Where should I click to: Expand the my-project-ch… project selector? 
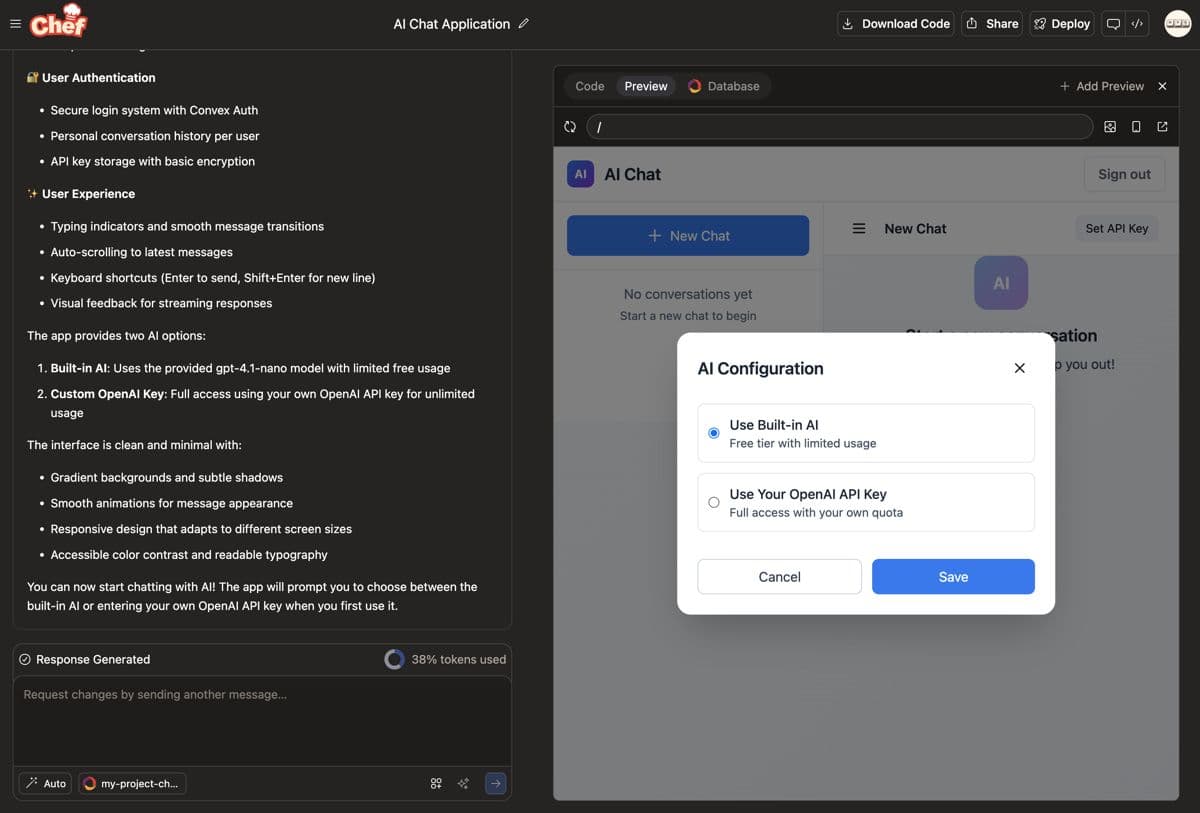[132, 784]
